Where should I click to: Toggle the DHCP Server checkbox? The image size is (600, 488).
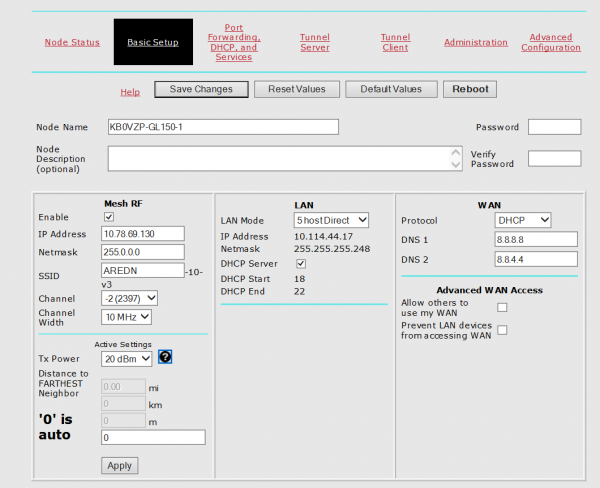tap(301, 264)
